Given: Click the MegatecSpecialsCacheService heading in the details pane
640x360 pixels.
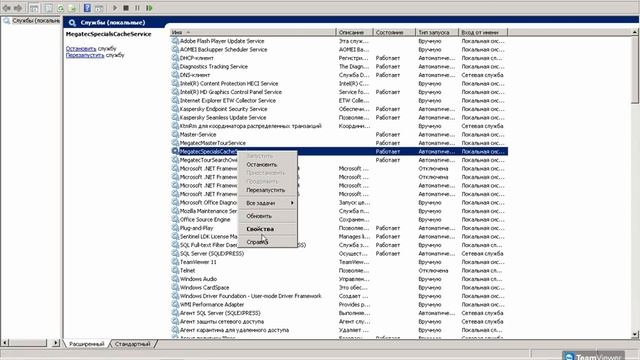Looking at the screenshot, I should tap(109, 34).
